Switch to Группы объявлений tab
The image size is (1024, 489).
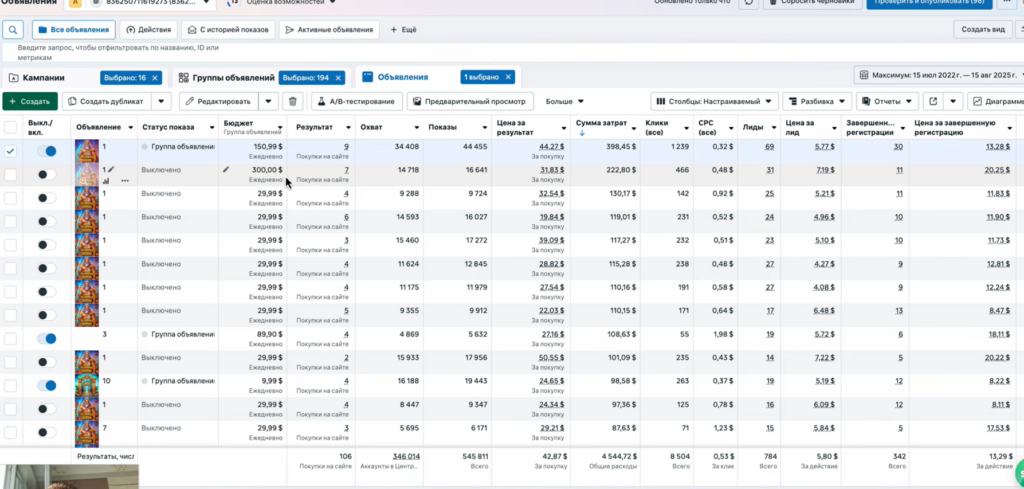227,78
